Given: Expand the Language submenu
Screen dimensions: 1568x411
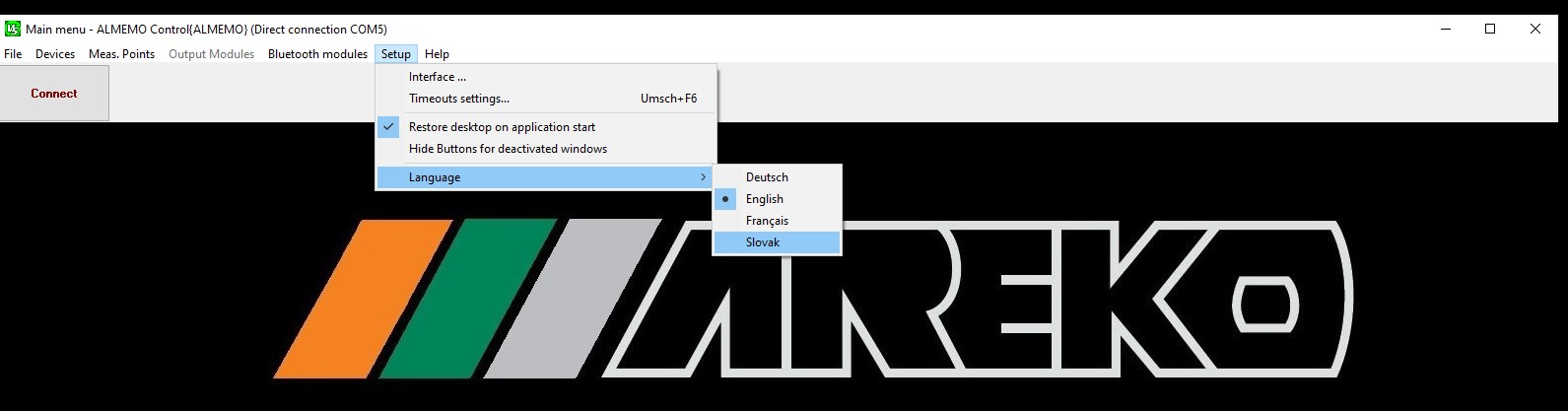Looking at the screenshot, I should point(546,177).
